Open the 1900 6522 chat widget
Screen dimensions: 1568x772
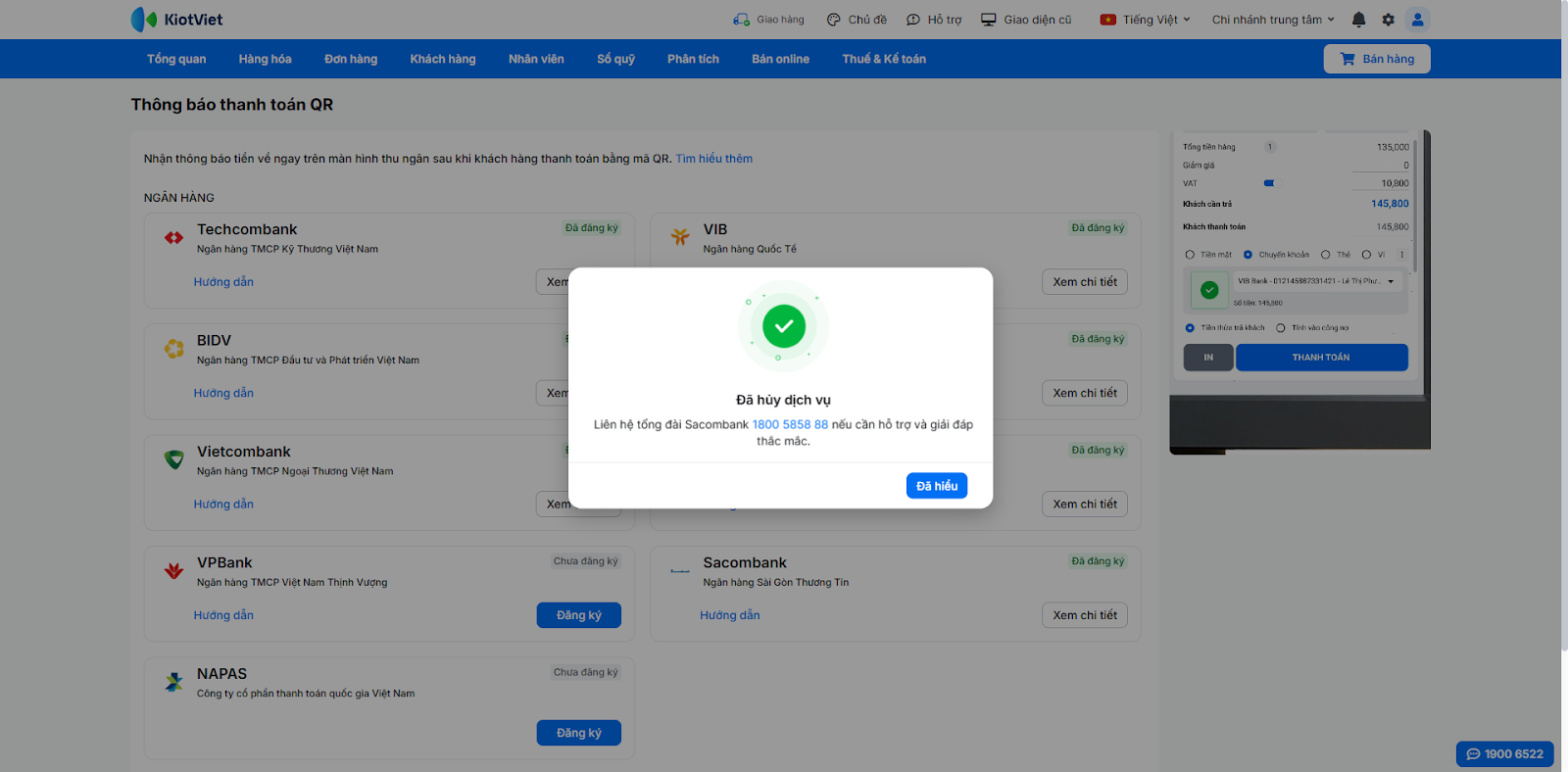pyautogui.click(x=1505, y=754)
